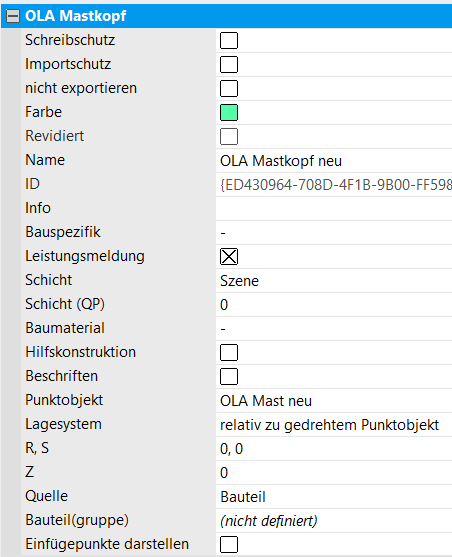This screenshot has height=557, width=452.
Task: Click the empty Info field
Action: [x=334, y=209]
